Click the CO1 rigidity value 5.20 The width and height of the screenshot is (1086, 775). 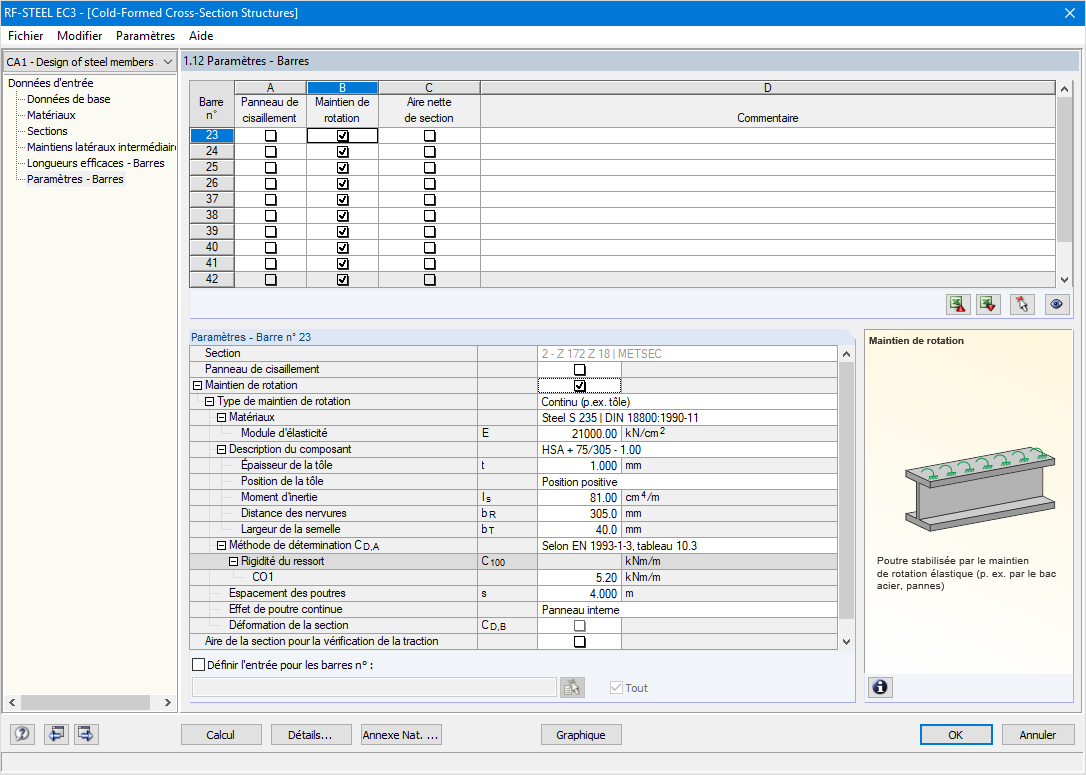point(579,578)
